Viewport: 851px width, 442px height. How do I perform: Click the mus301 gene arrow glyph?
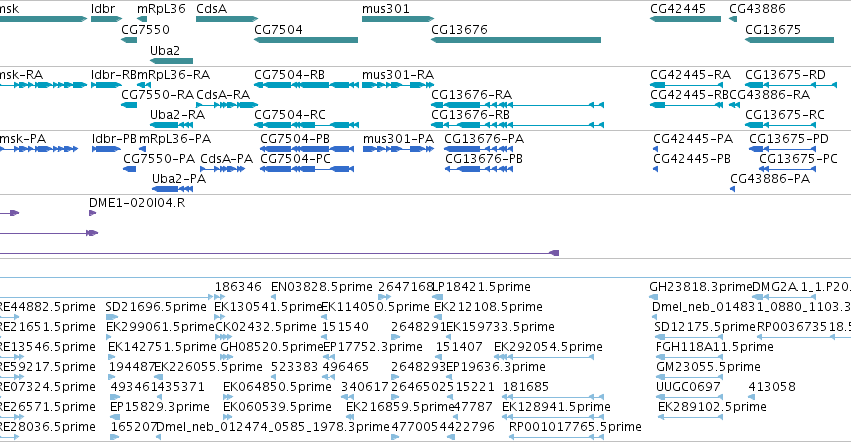pos(398,20)
